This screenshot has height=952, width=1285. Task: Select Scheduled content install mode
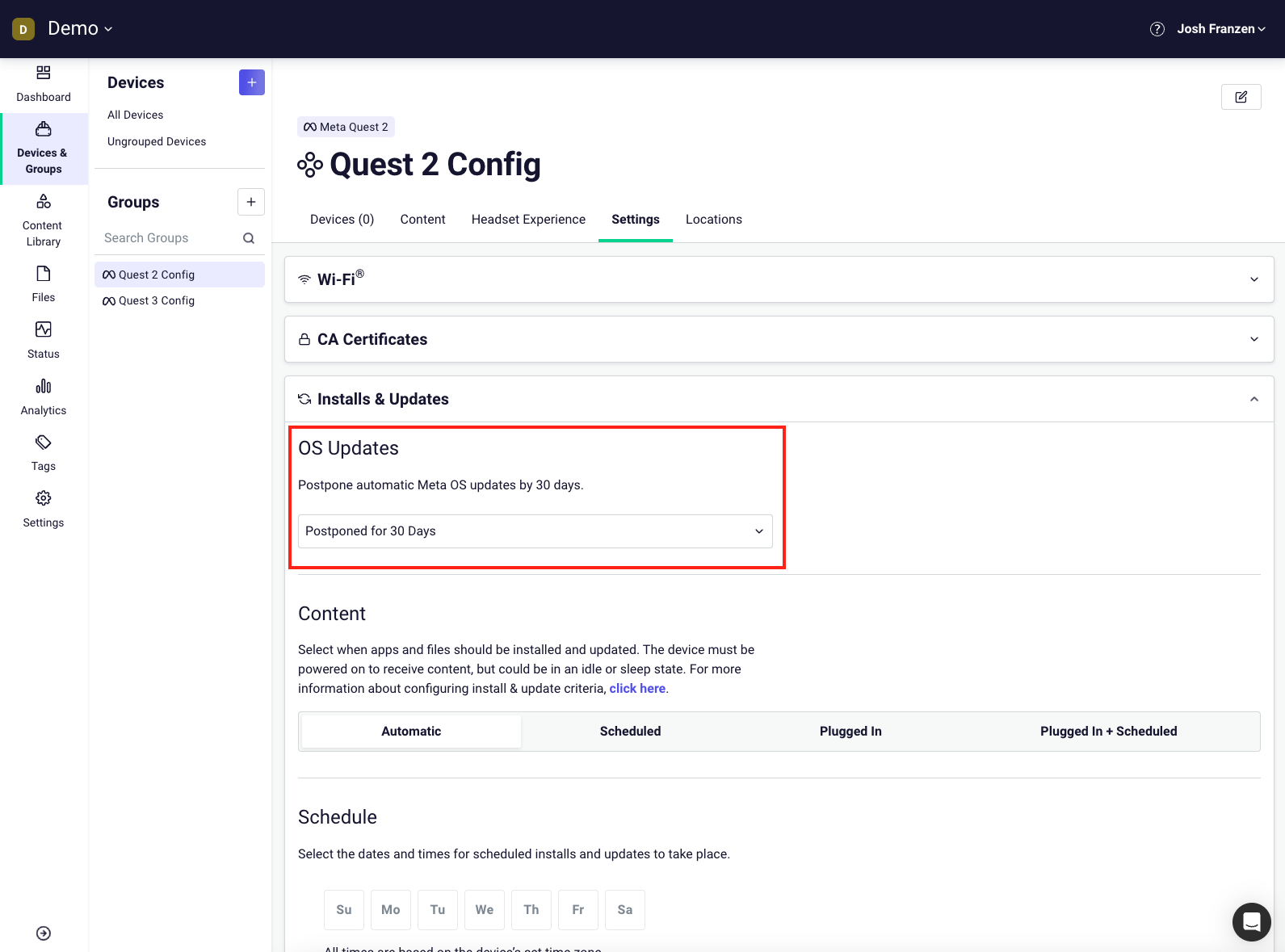(x=631, y=732)
